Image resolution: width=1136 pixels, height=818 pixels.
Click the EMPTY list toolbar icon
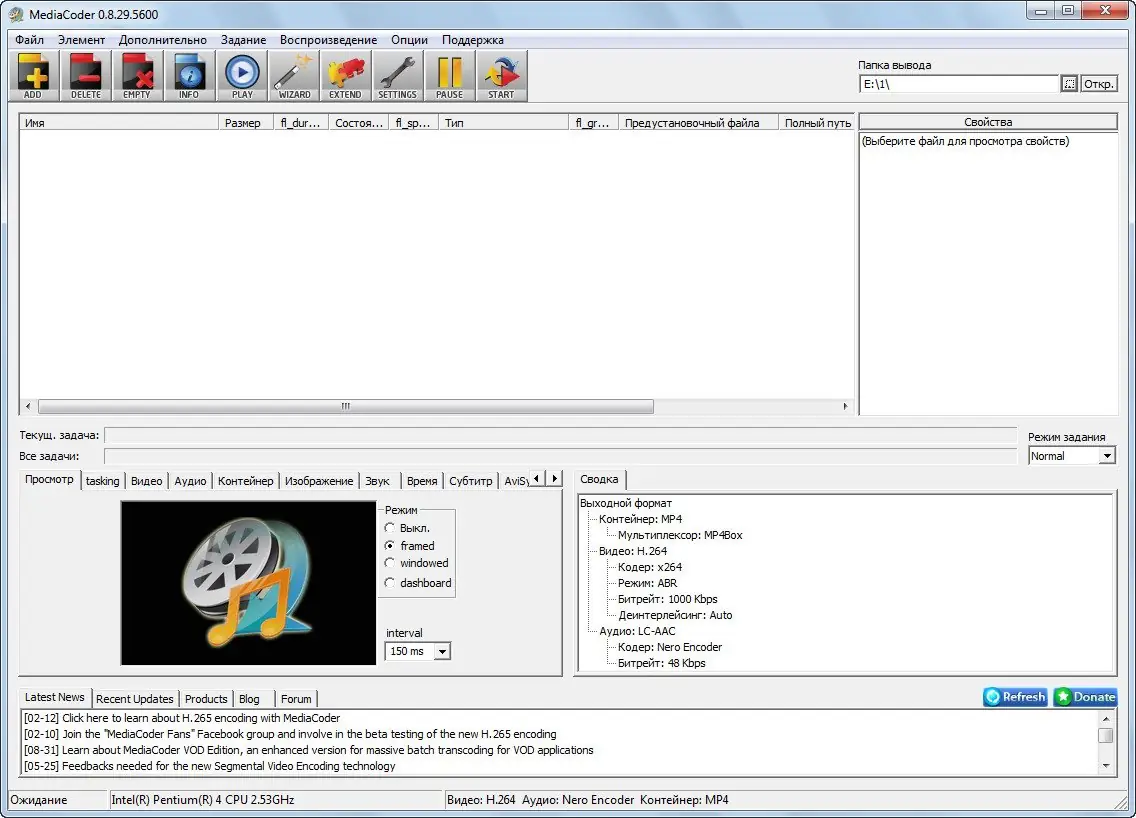138,75
